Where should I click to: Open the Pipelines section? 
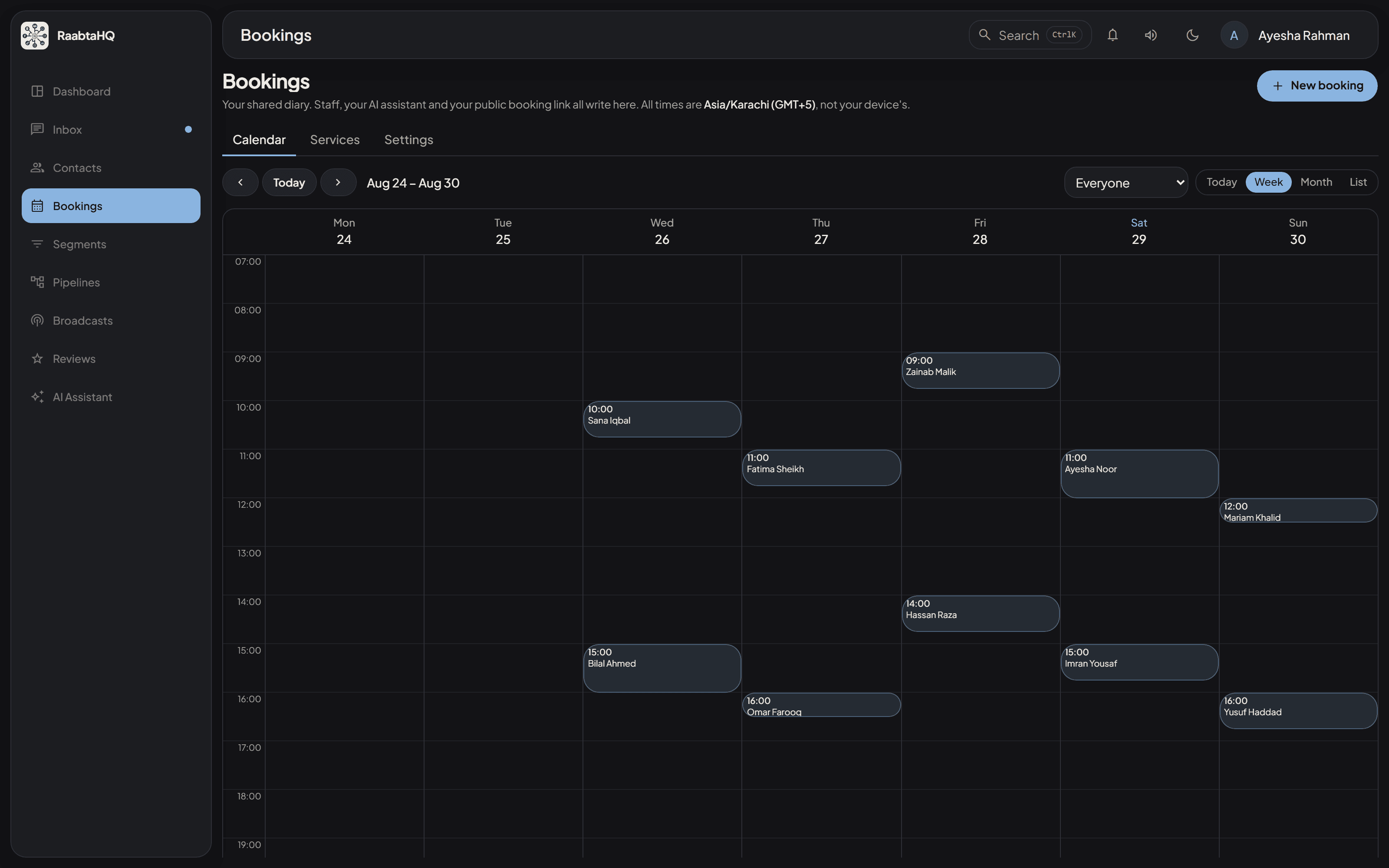tap(111, 282)
